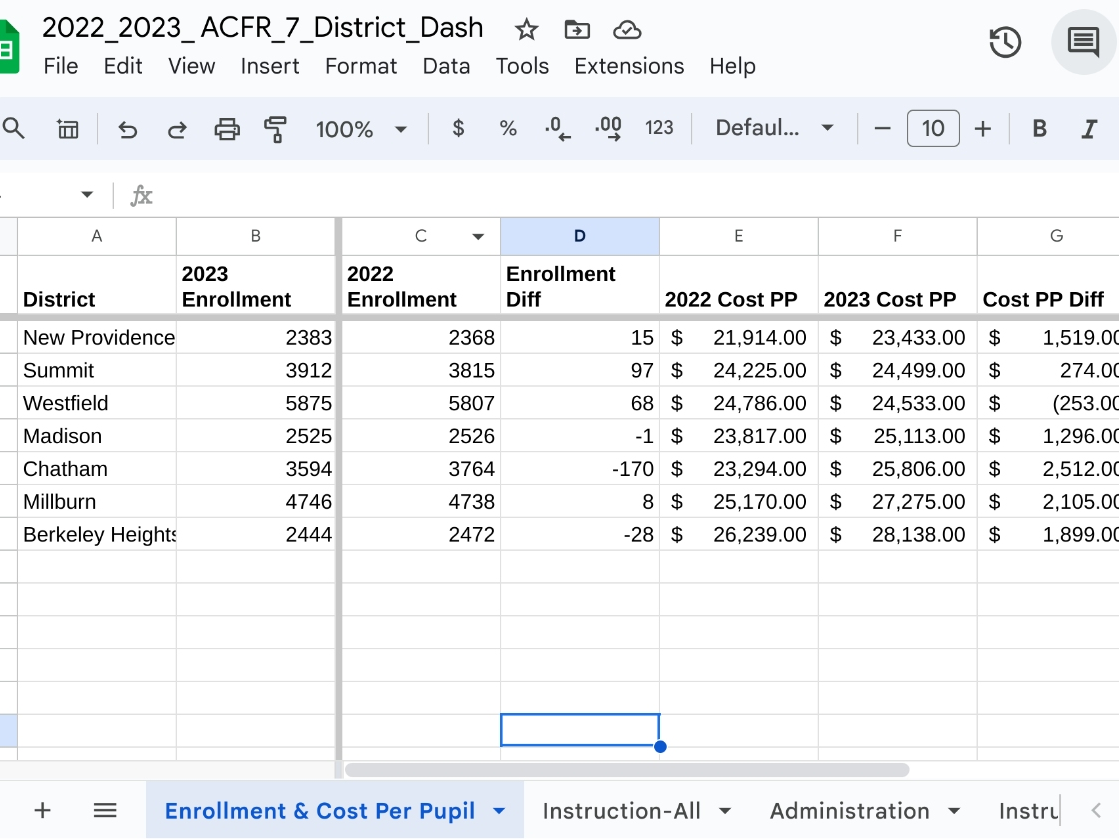Open Enrollment & Cost Per Pupil tab dropdown
This screenshot has height=839, width=1119.
[x=499, y=811]
